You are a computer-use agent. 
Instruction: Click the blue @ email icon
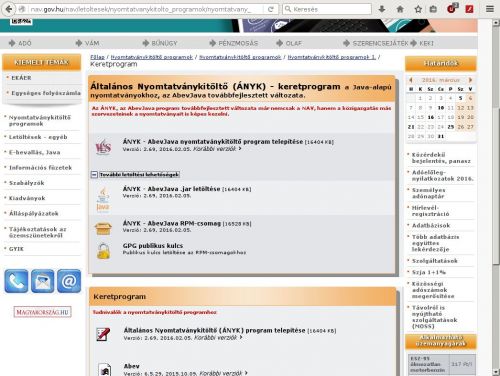pos(69,281)
